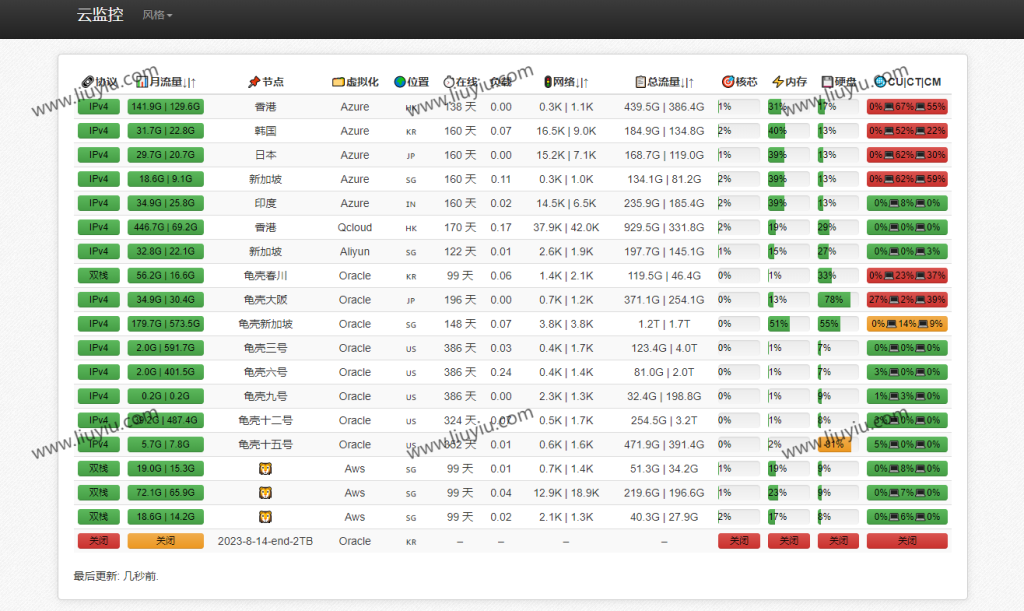Screen dimensions: 1024x611
Task: Sort by 月流量 using its sort arrows
Action: (189, 82)
